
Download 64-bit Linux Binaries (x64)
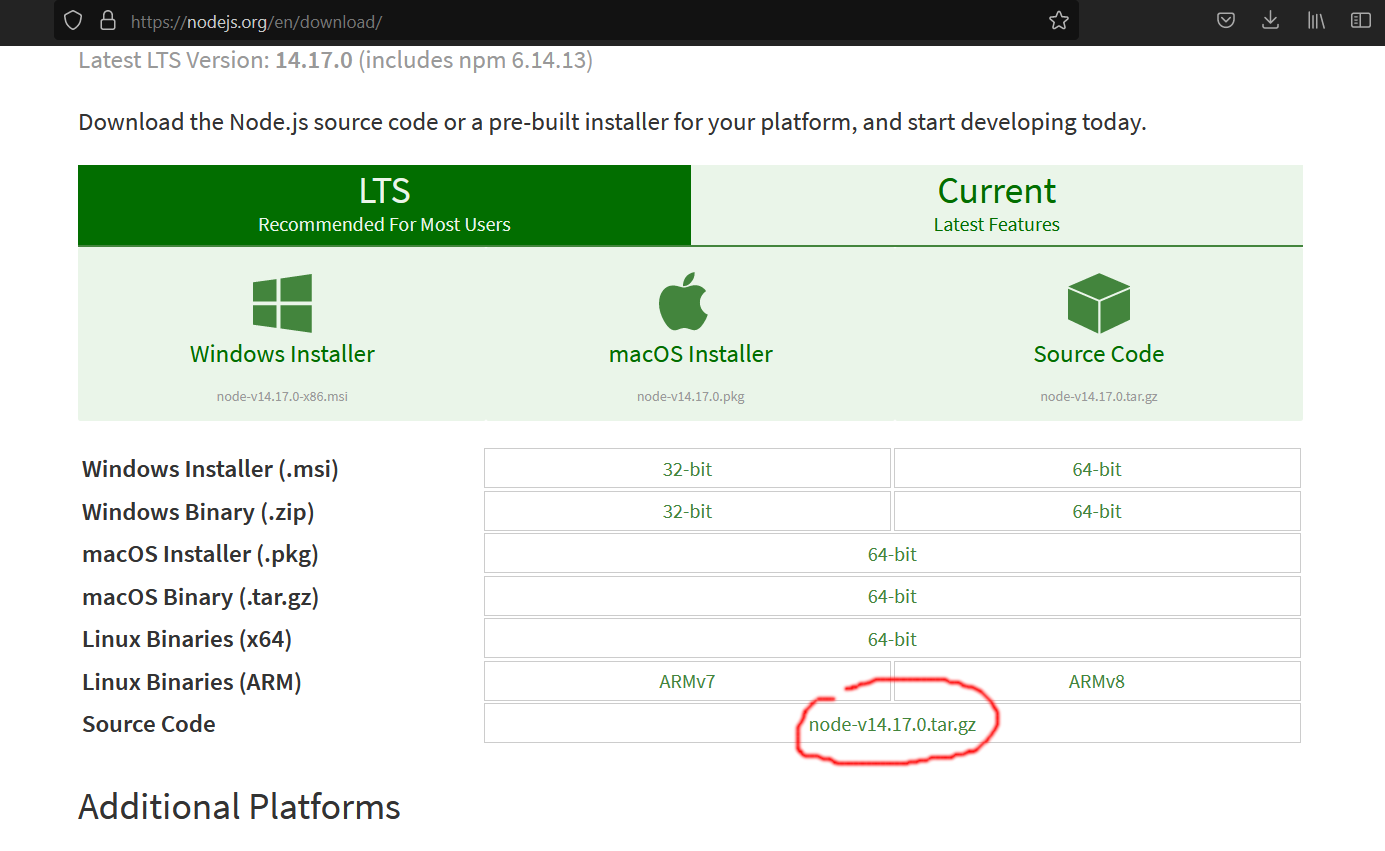tap(892, 639)
